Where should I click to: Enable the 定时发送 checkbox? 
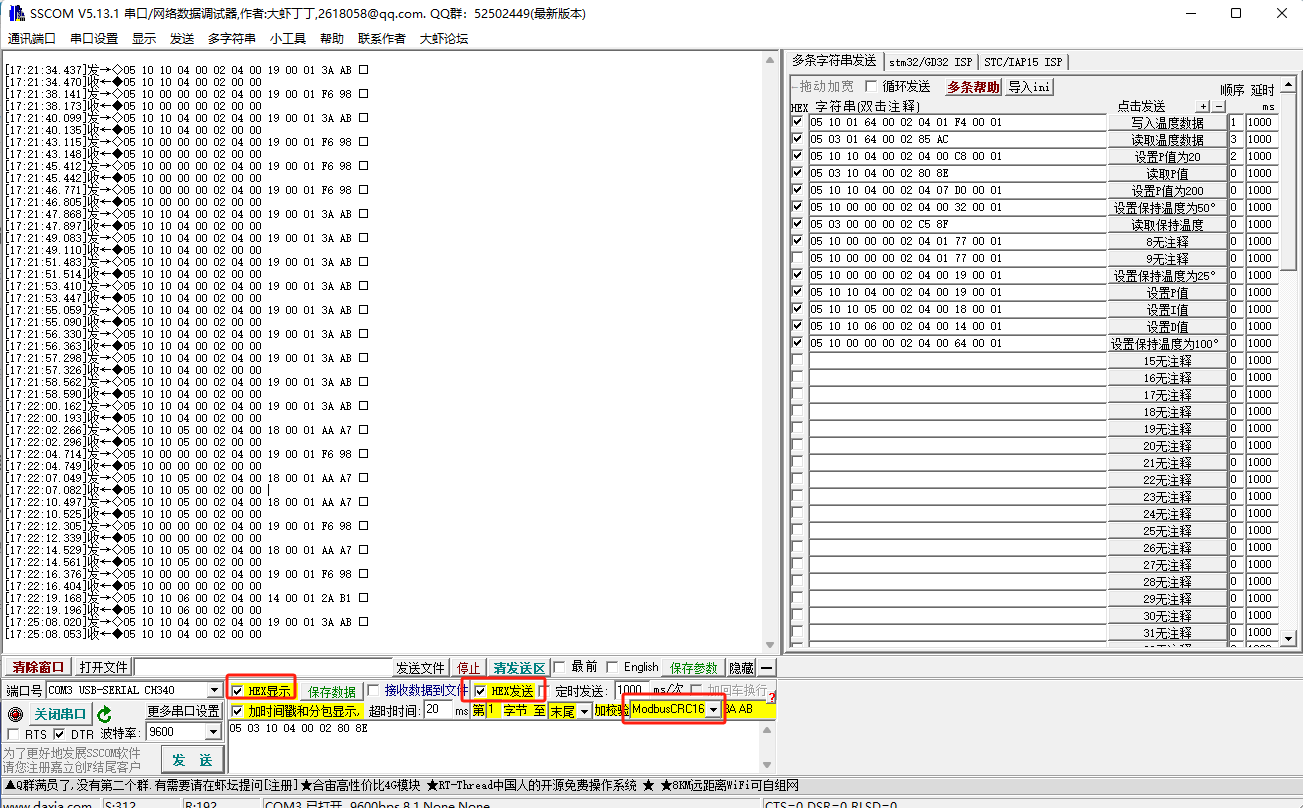(544, 691)
